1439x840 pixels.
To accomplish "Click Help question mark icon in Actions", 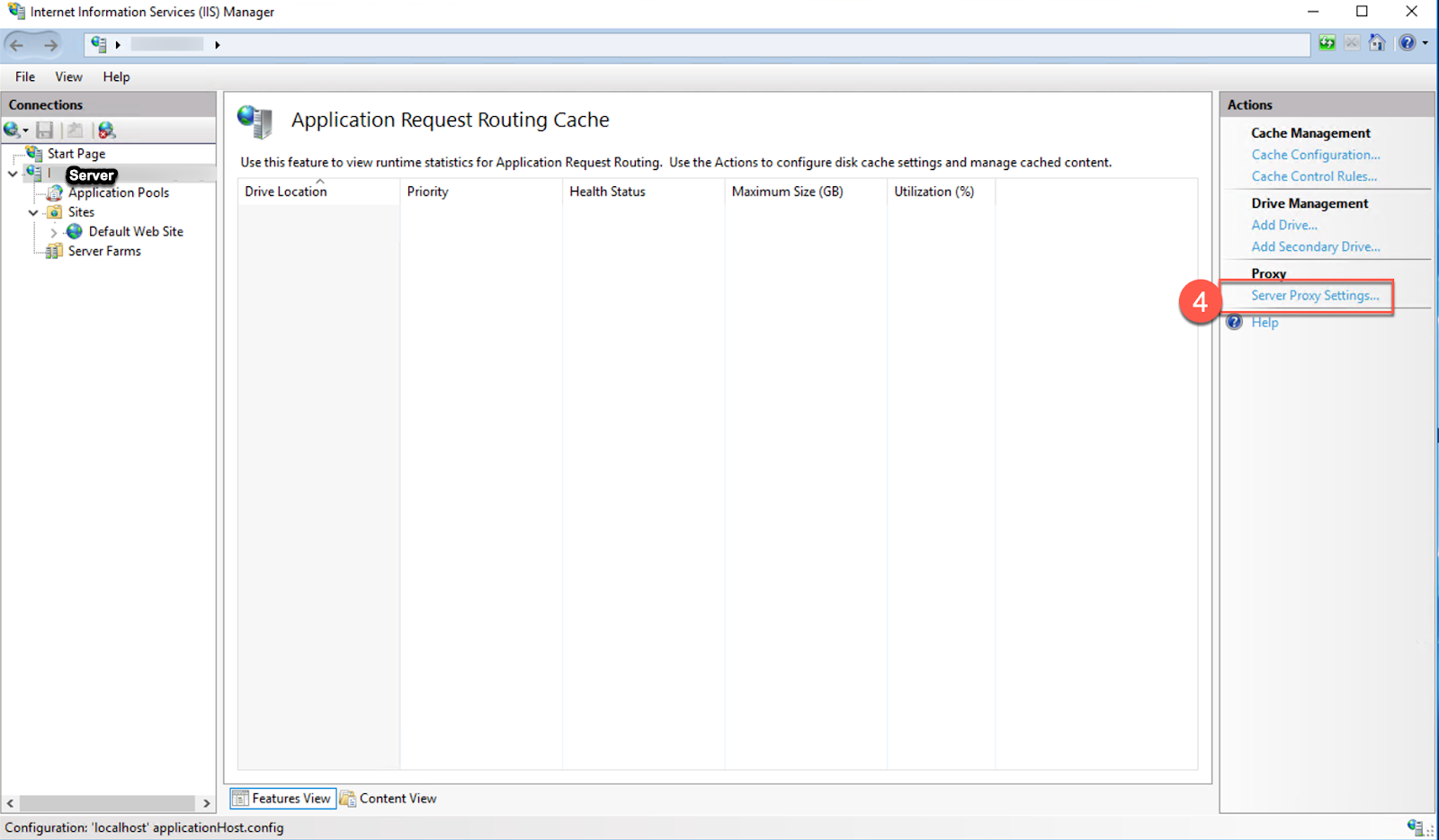I will click(1235, 322).
